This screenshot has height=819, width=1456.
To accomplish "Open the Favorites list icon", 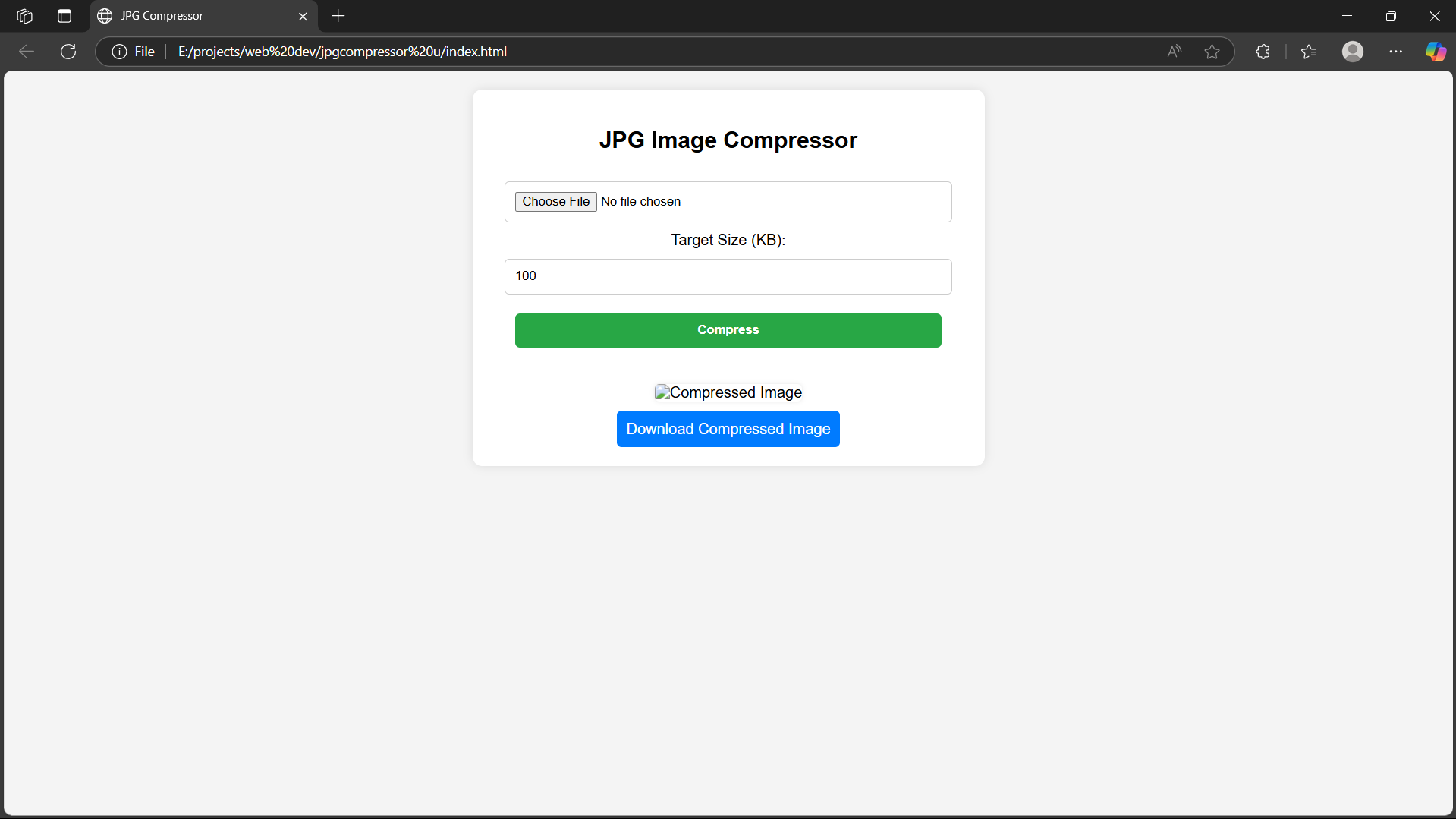I will click(1309, 52).
